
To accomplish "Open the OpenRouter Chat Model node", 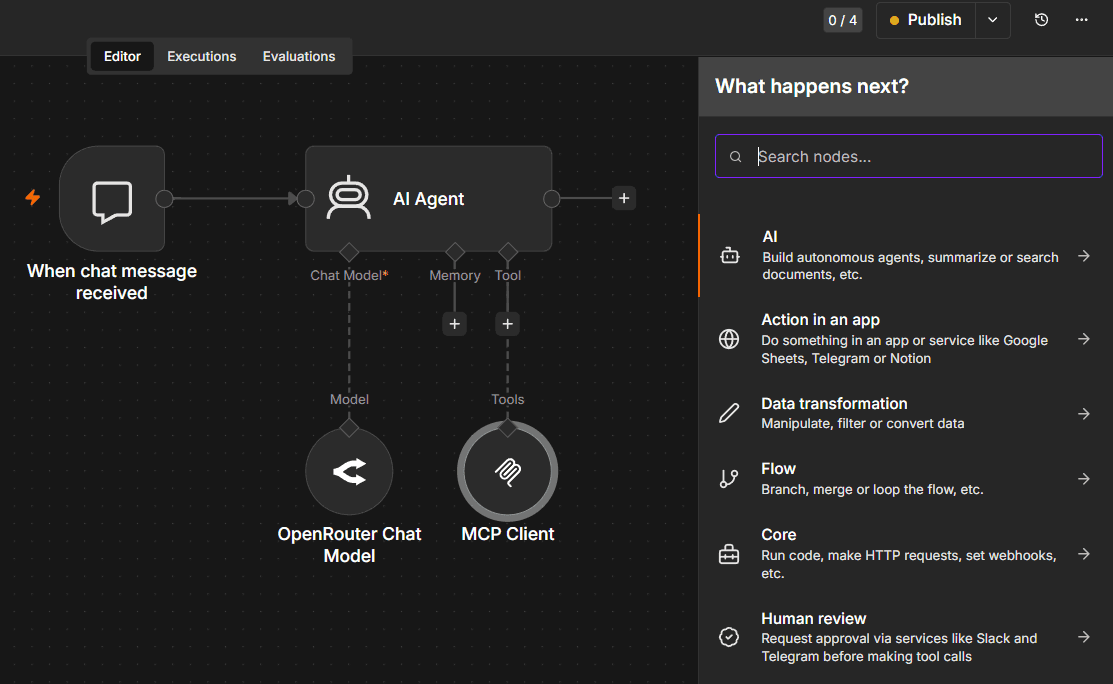I will click(x=349, y=471).
